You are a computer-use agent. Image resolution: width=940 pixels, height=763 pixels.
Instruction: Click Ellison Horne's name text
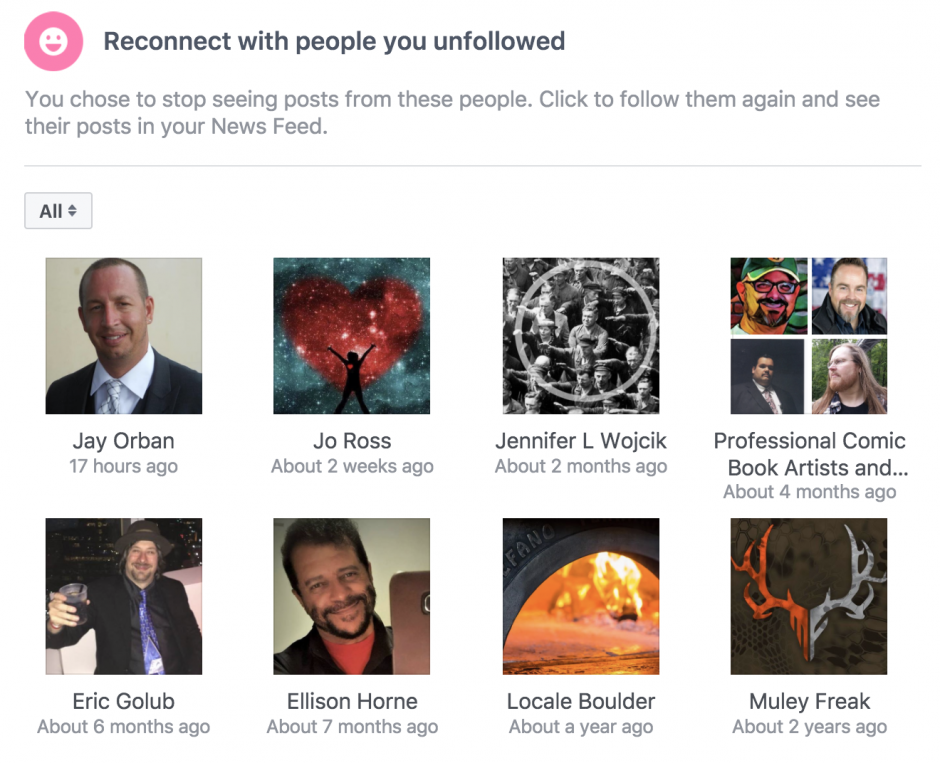point(352,701)
